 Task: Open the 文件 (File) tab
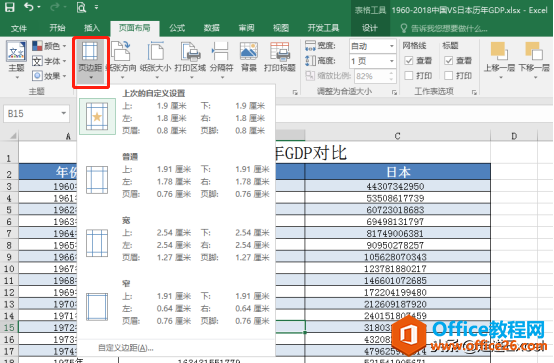coord(19,28)
